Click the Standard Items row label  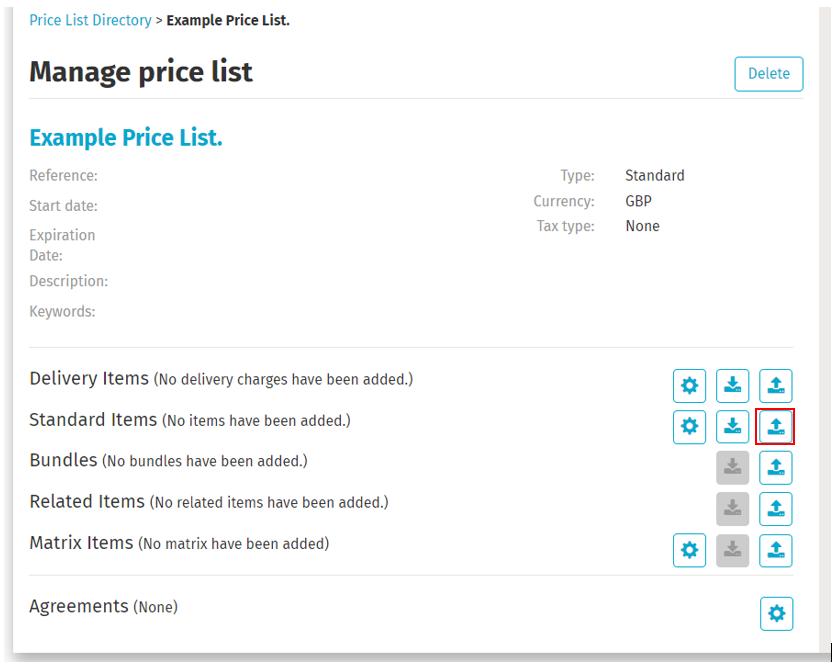[93, 420]
